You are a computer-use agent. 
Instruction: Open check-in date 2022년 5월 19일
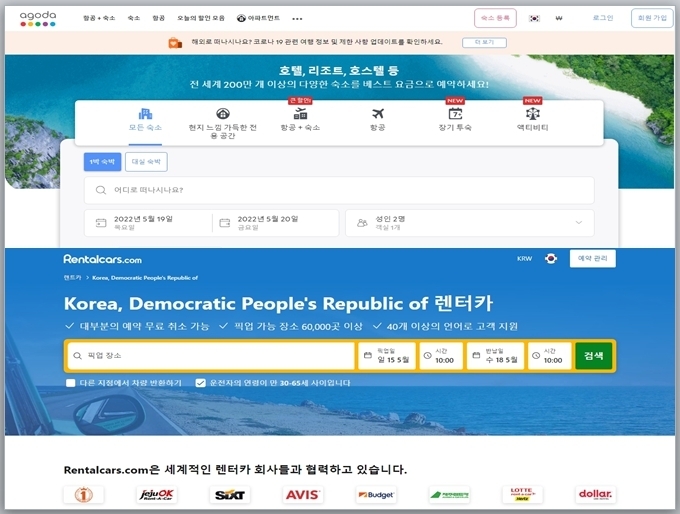click(148, 223)
